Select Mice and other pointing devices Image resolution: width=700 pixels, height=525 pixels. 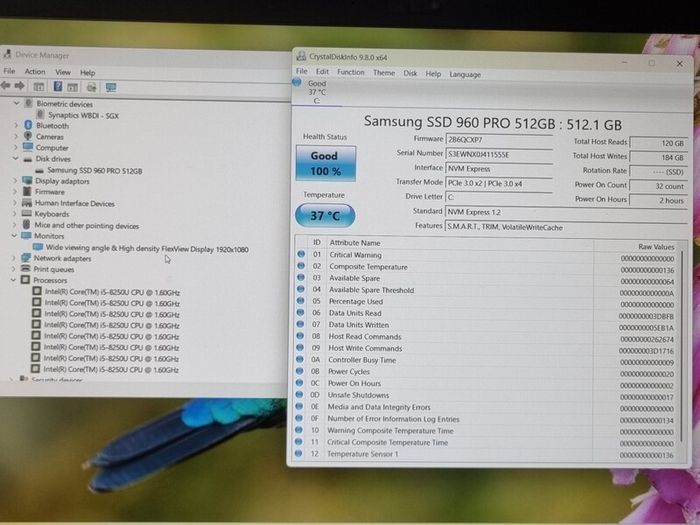click(87, 225)
